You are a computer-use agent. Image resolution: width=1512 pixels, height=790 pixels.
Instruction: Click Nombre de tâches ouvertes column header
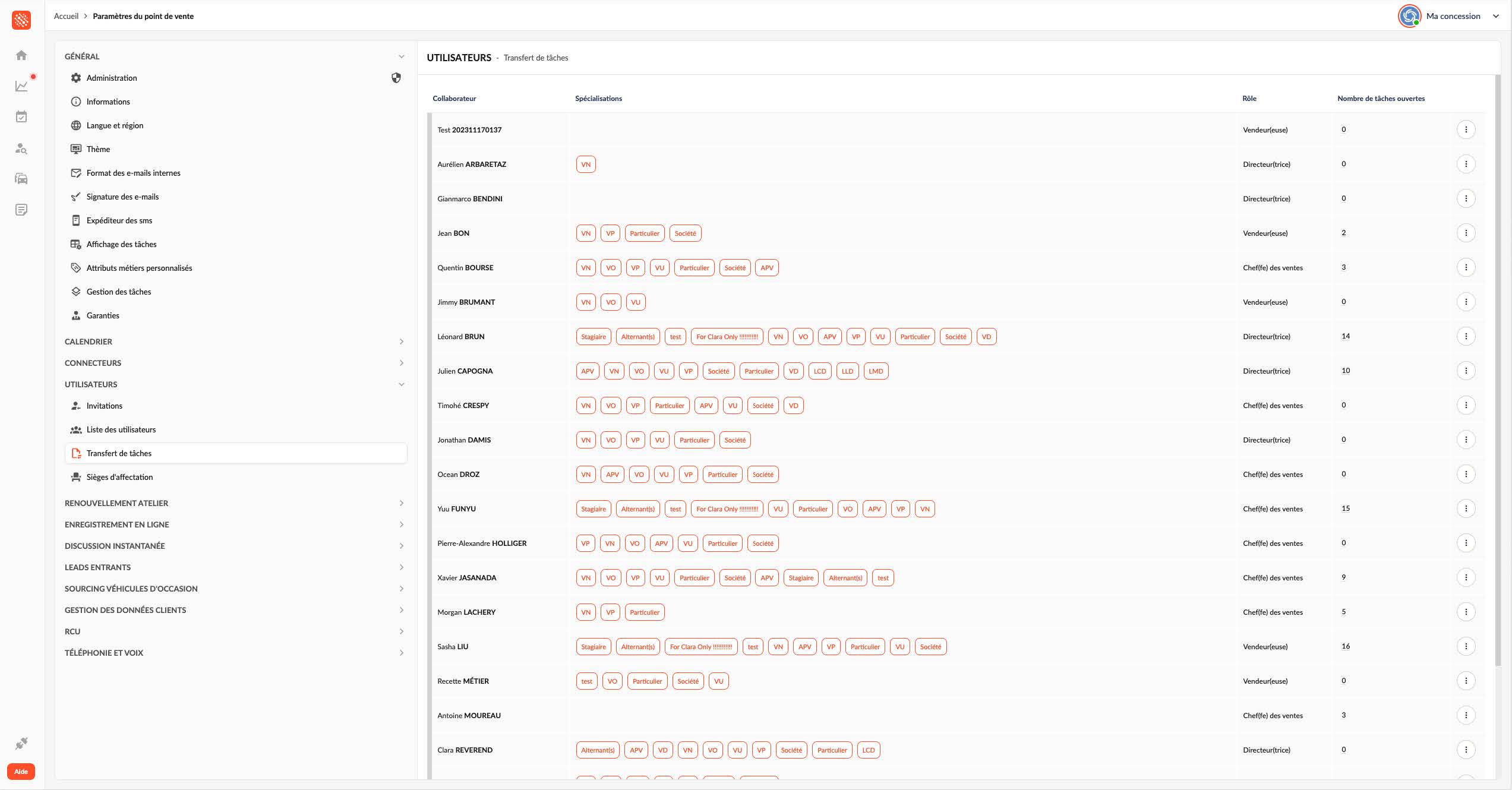(1381, 99)
